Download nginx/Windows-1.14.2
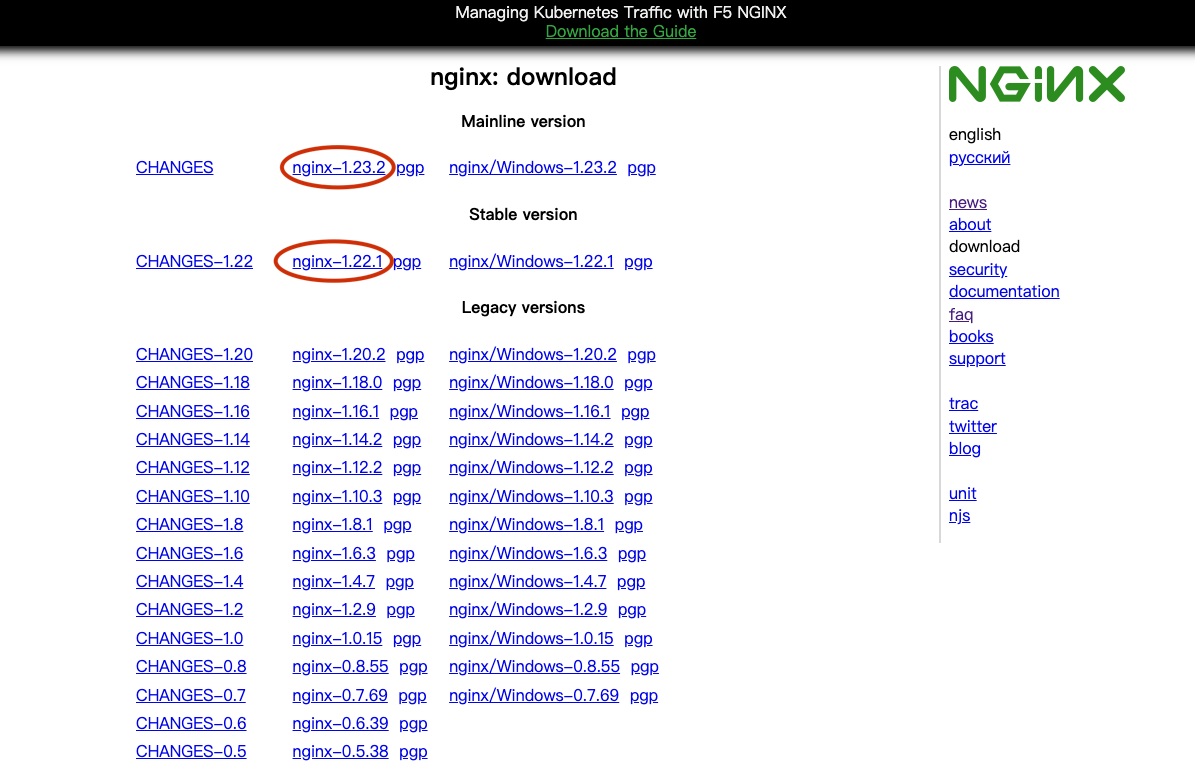 pos(531,440)
